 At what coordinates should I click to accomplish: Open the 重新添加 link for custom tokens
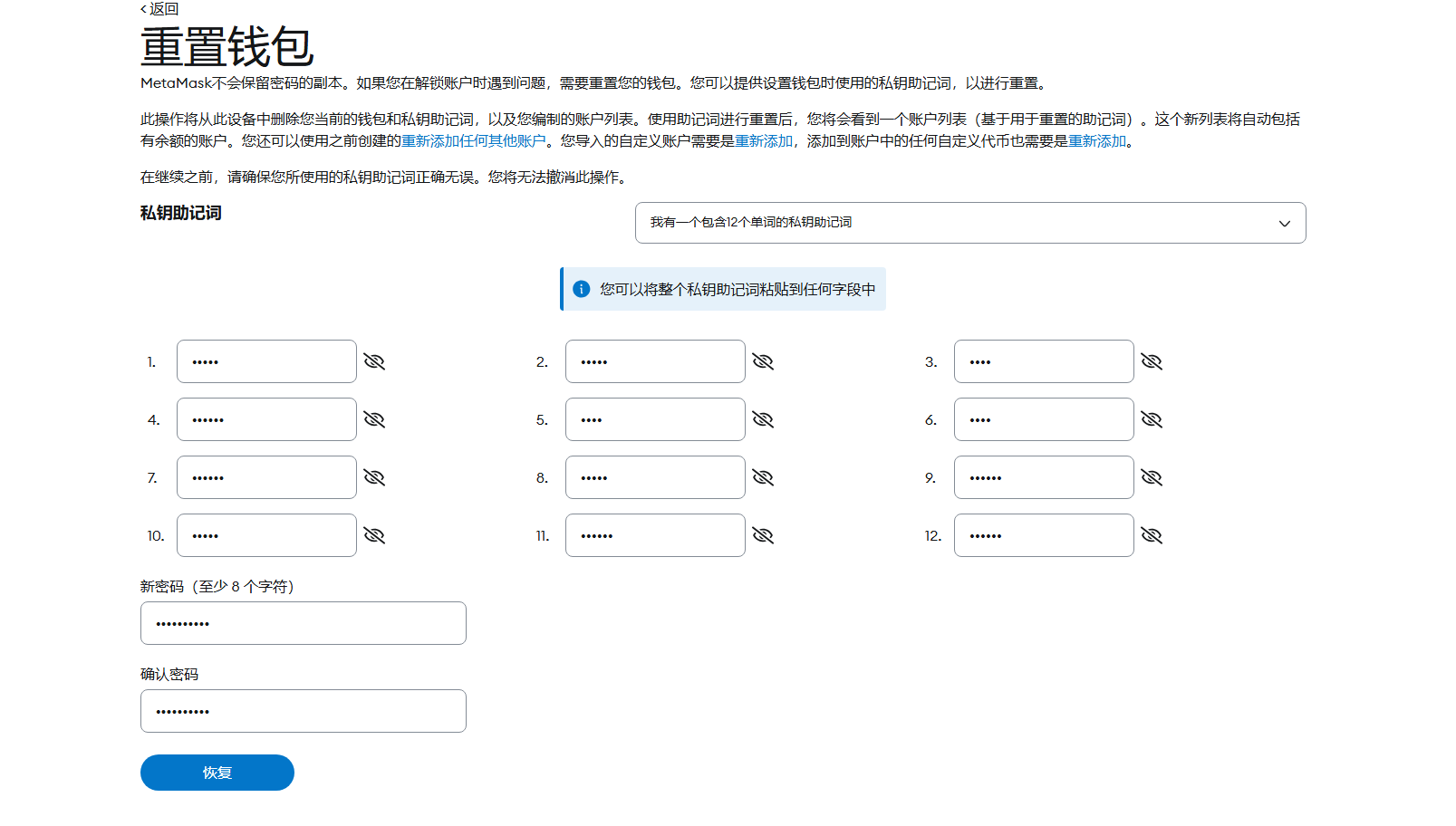tap(1097, 141)
